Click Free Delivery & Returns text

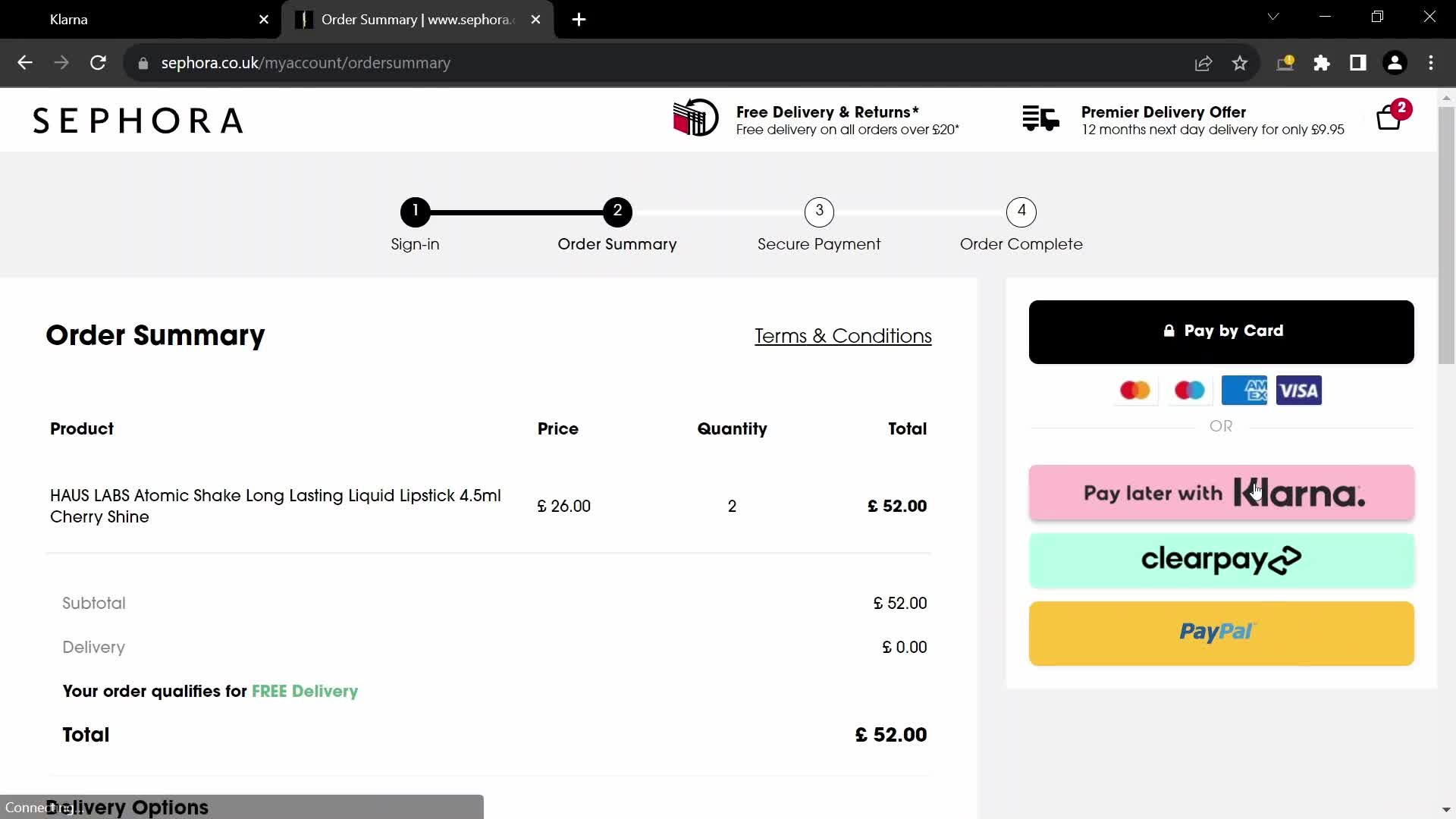pos(827,112)
